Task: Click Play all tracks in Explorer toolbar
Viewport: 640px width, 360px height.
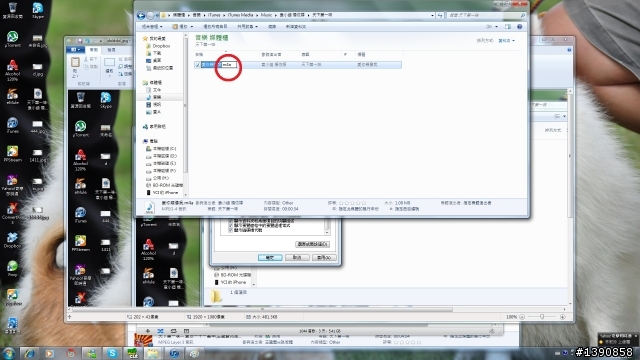Action: pos(215,27)
